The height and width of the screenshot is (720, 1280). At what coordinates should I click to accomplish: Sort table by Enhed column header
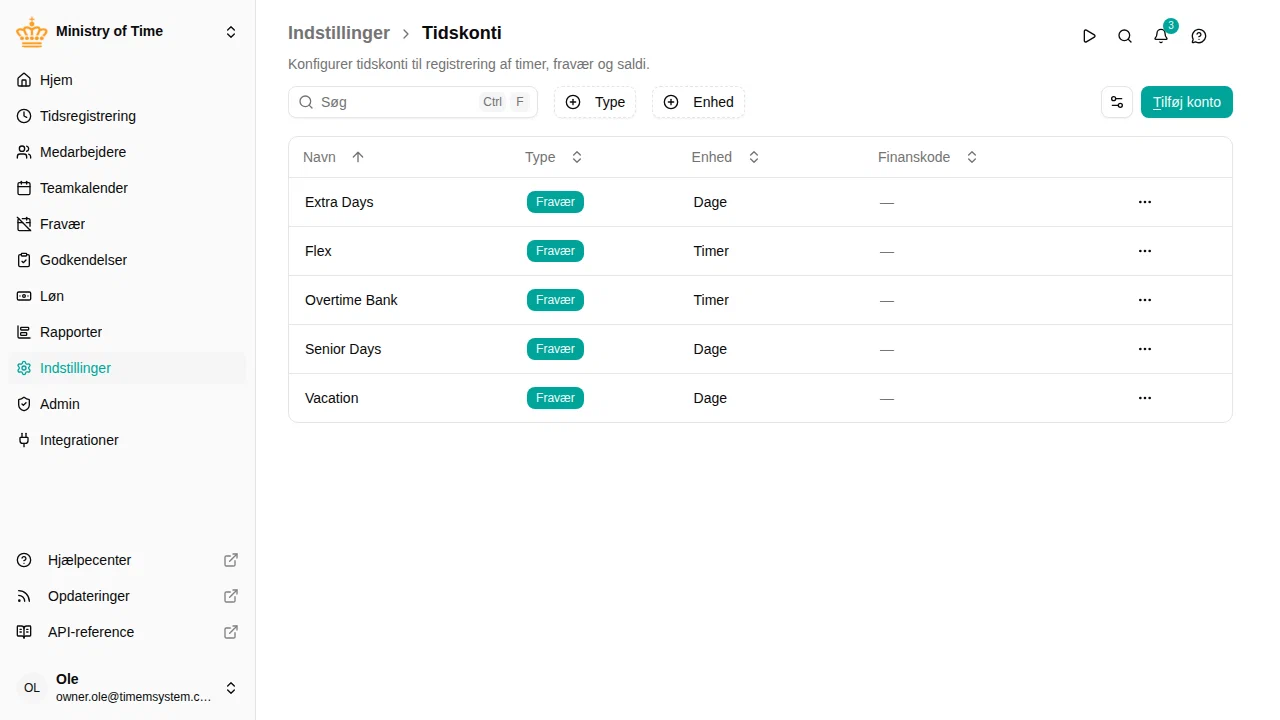(726, 157)
